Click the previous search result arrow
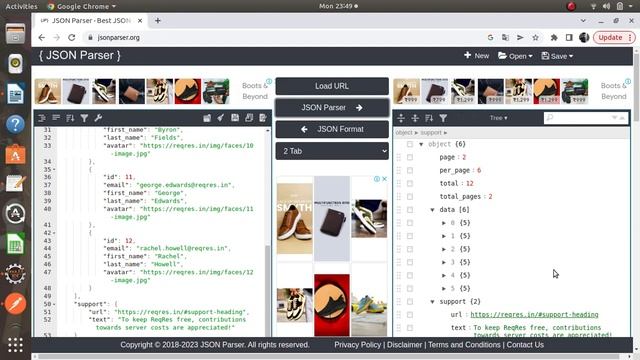The image size is (640, 360). [622, 118]
